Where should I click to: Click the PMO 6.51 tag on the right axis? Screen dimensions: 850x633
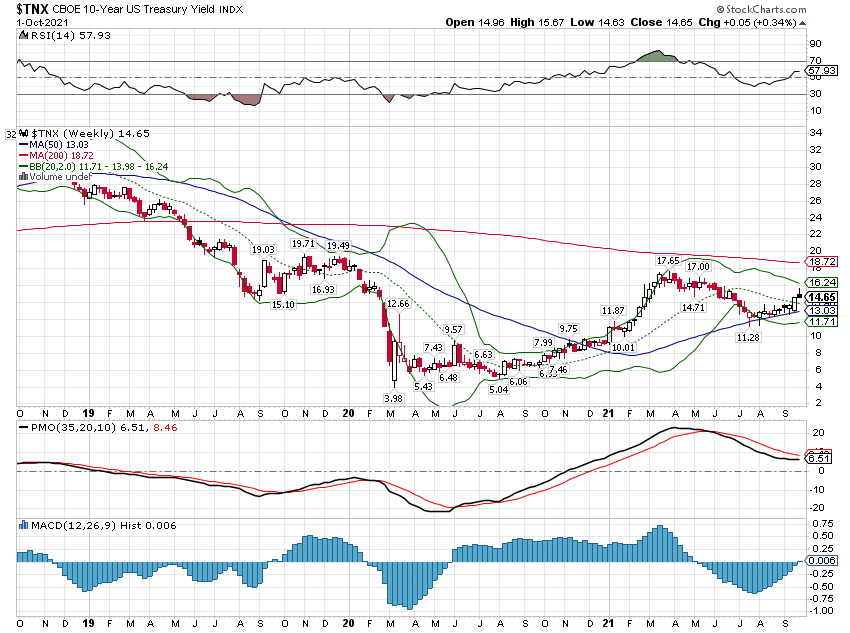(x=819, y=458)
